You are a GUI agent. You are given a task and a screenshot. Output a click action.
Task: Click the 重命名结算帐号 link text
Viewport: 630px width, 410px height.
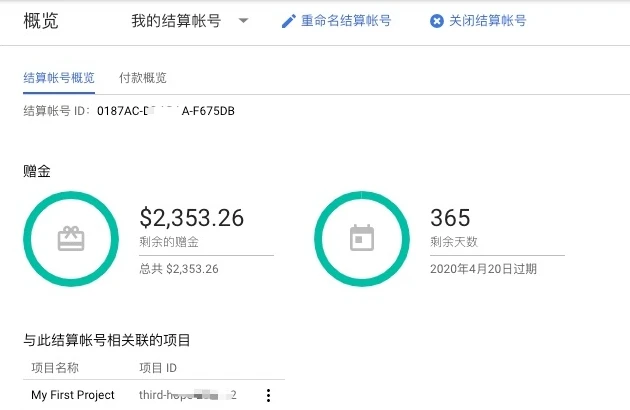(347, 21)
